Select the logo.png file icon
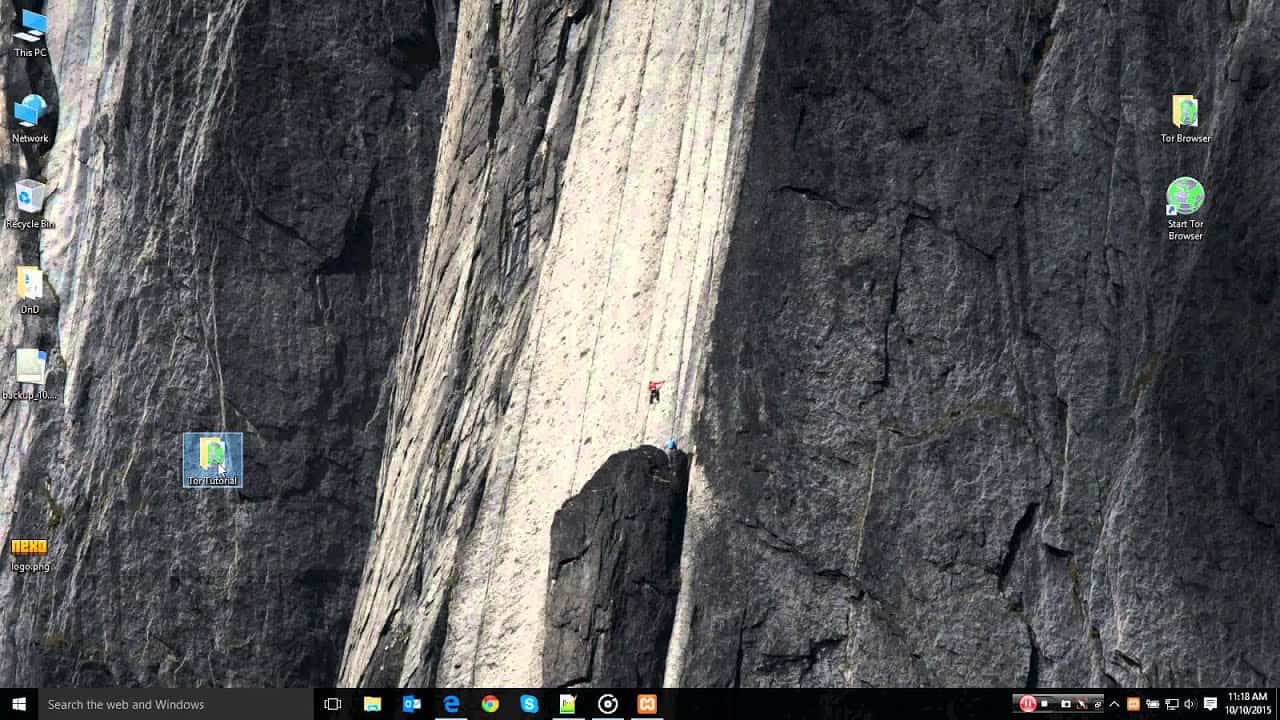Viewport: 1280px width, 720px height. point(30,553)
